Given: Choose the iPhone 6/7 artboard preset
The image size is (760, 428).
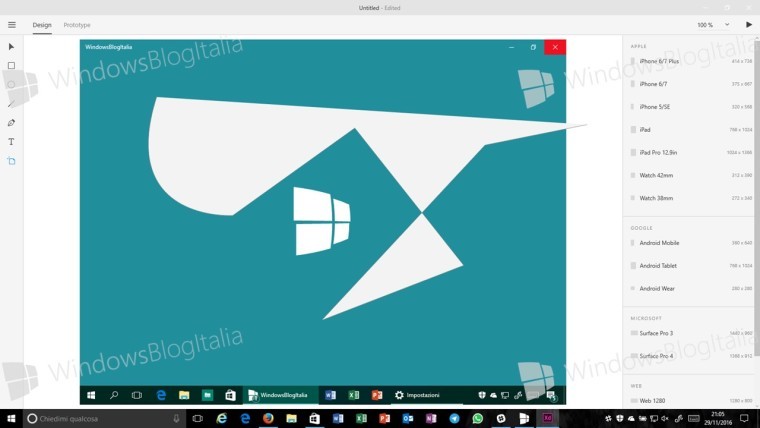Looking at the screenshot, I should (691, 84).
